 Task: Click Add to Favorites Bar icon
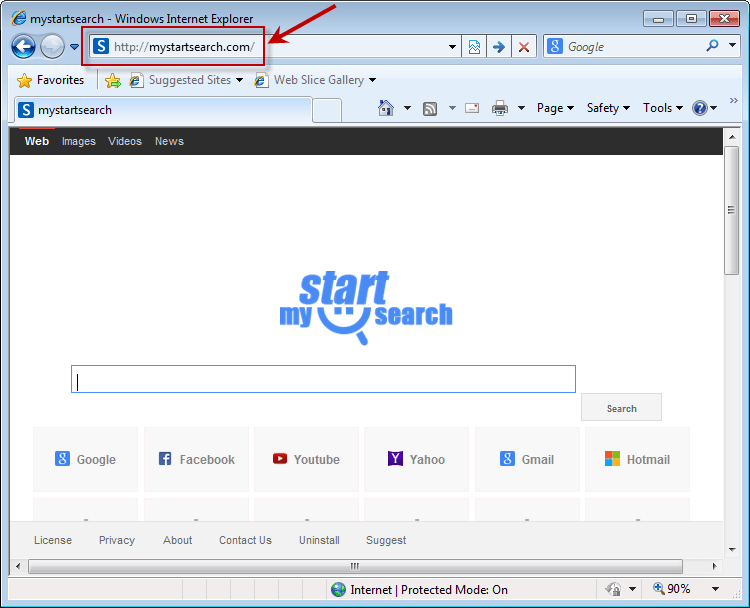click(113, 80)
